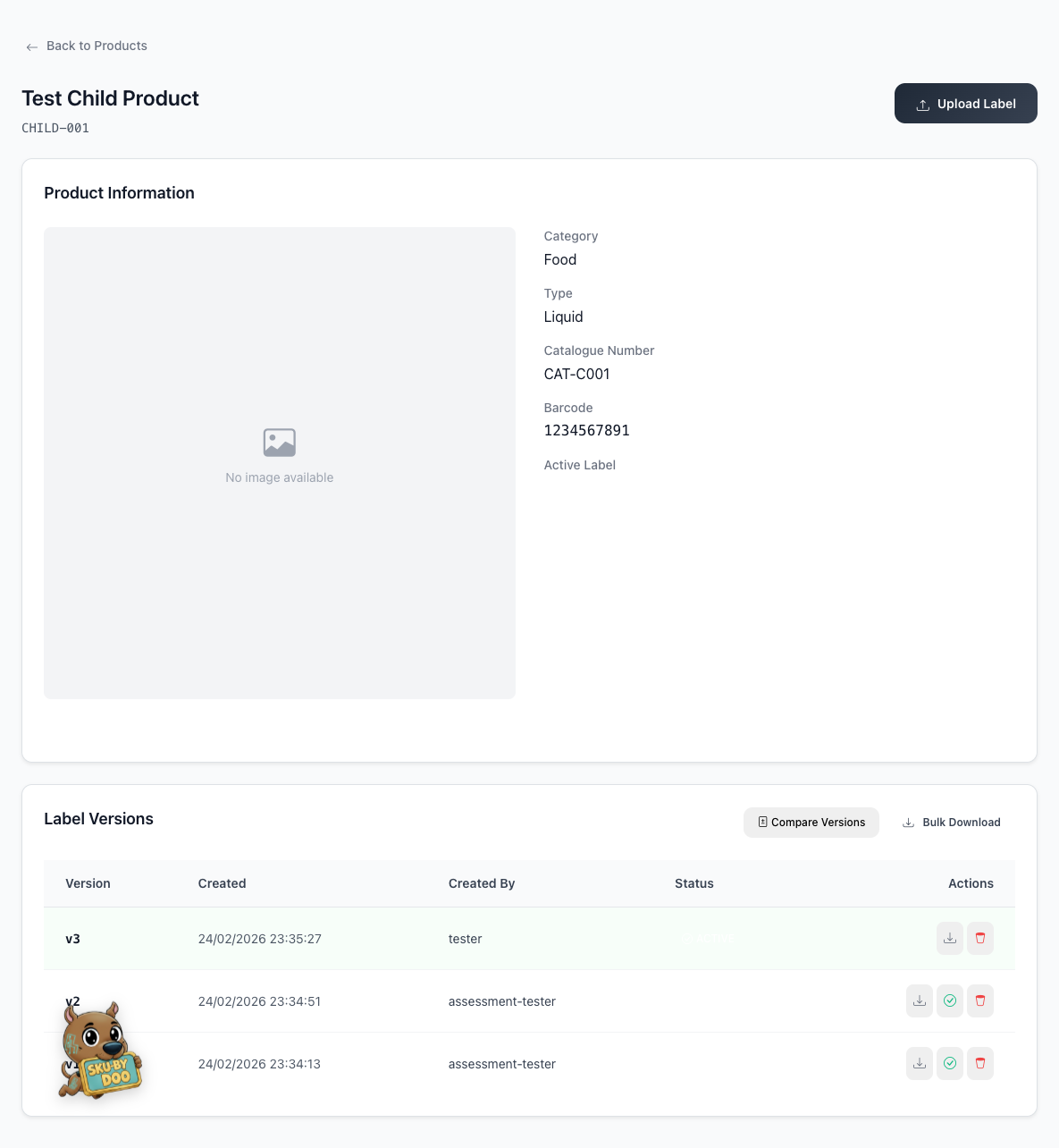
Task: Open Compare Versions
Action: coord(811,823)
